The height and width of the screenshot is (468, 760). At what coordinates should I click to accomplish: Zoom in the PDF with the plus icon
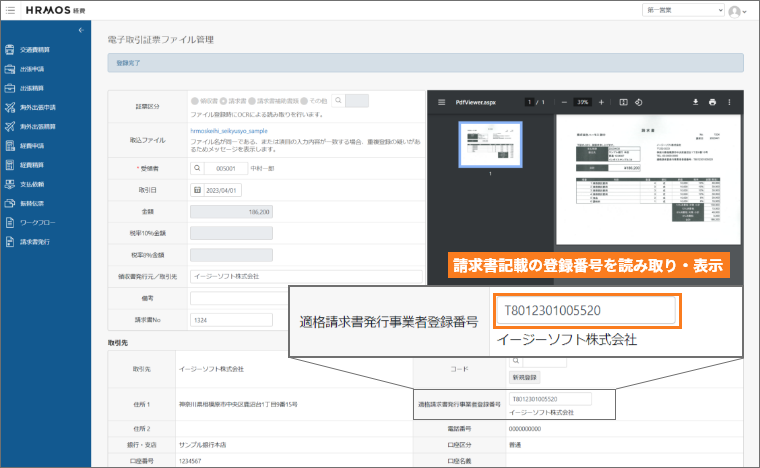coord(600,102)
